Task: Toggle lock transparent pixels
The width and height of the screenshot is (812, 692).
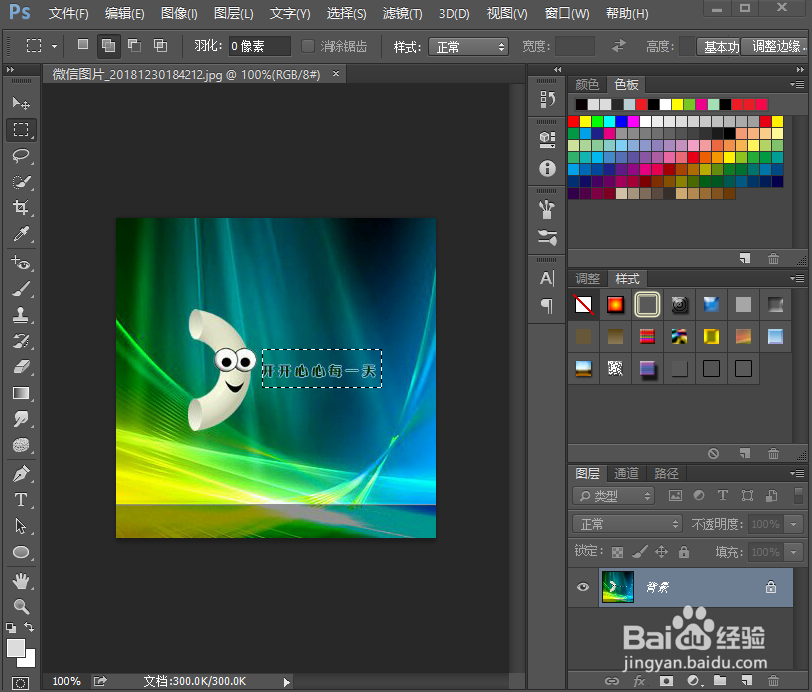Action: pos(617,552)
